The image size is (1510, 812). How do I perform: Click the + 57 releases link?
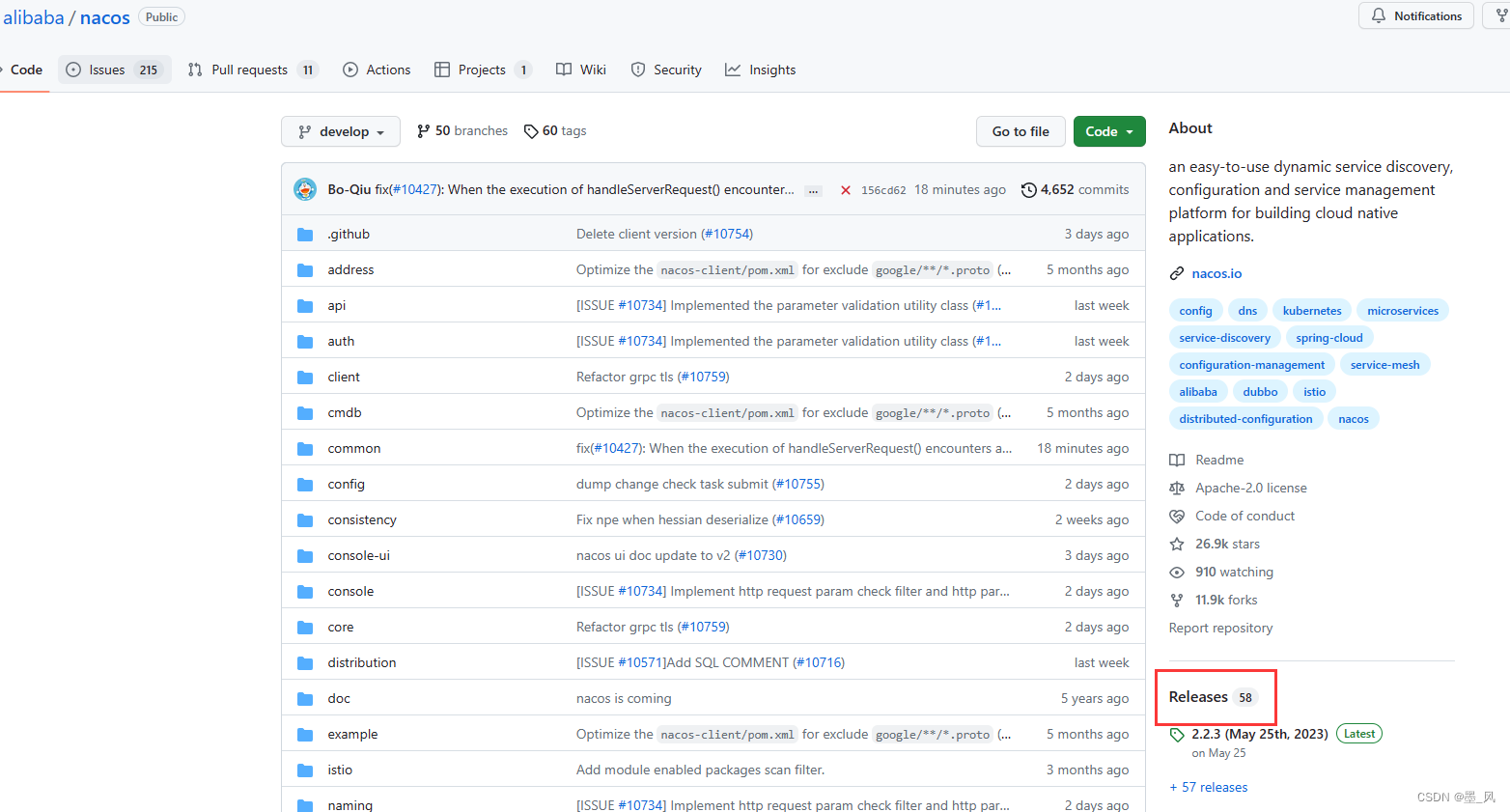(x=1209, y=788)
